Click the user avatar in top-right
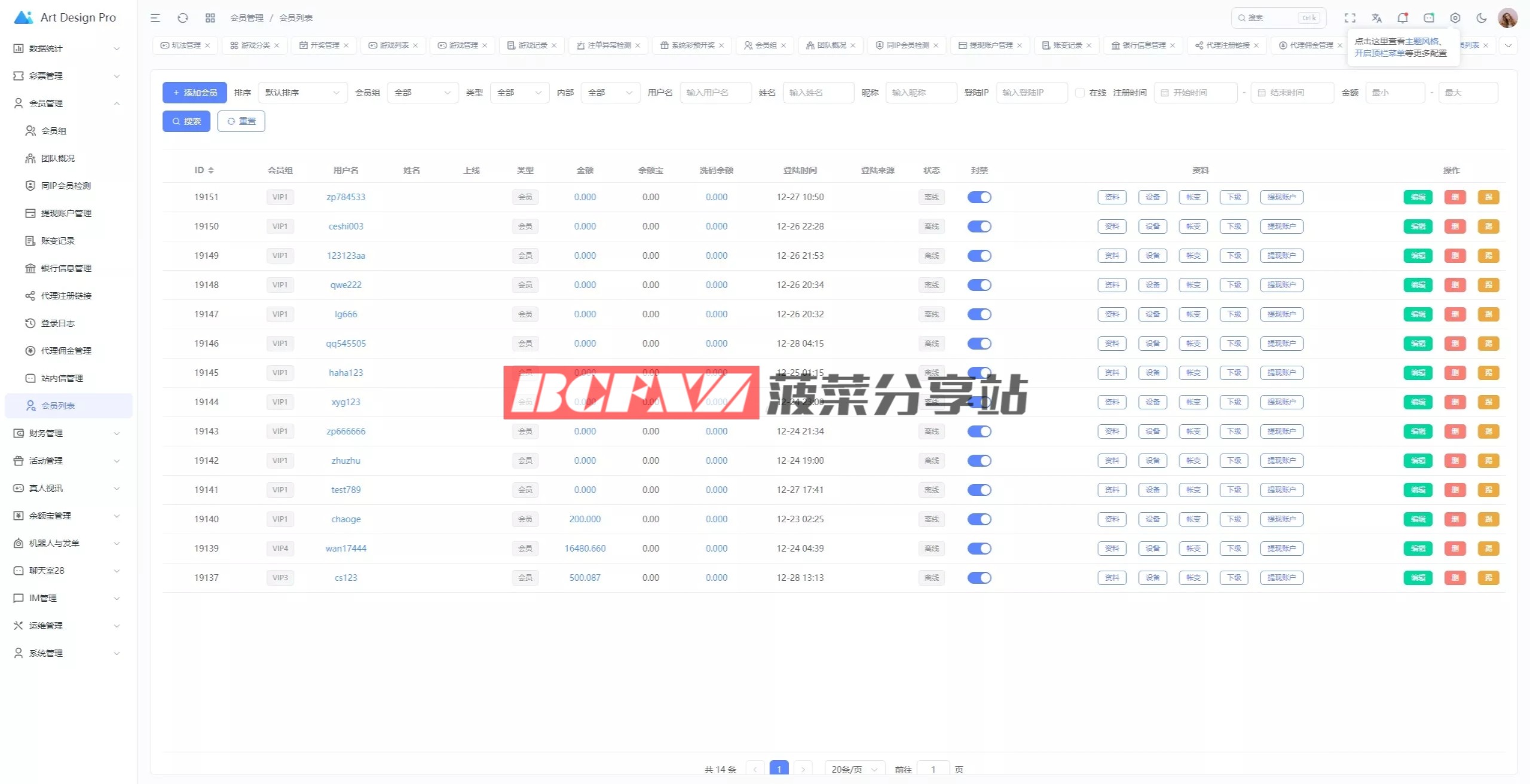1530x784 pixels. tap(1507, 18)
